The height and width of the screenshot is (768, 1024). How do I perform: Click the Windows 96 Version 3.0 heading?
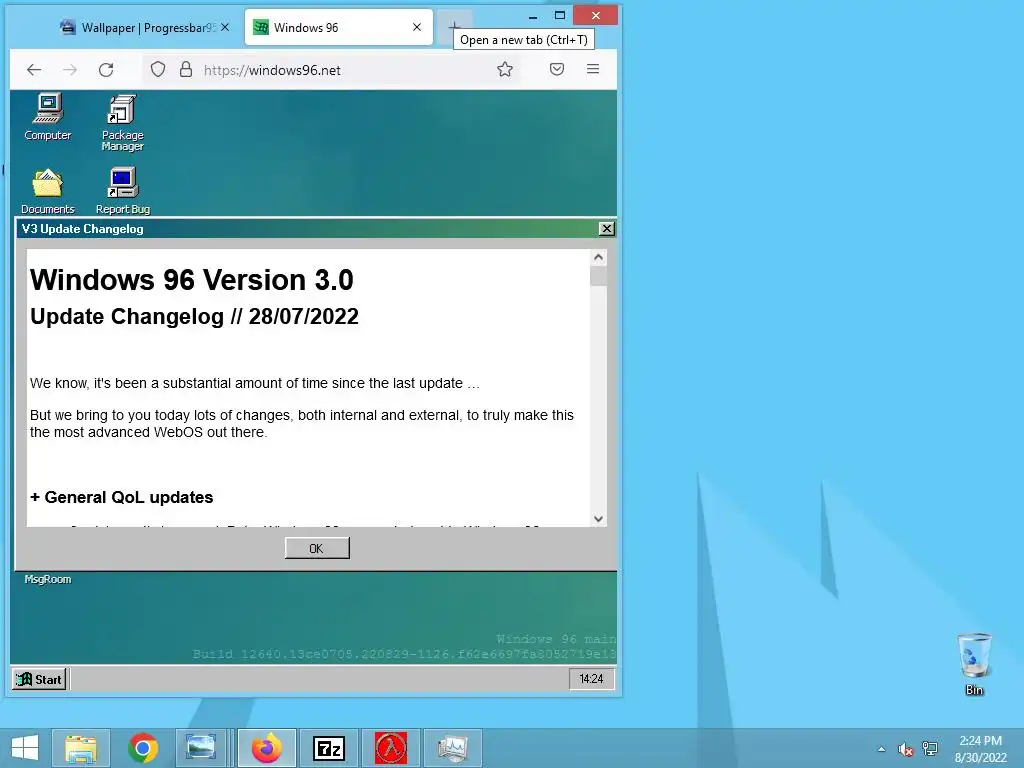pyautogui.click(x=191, y=280)
